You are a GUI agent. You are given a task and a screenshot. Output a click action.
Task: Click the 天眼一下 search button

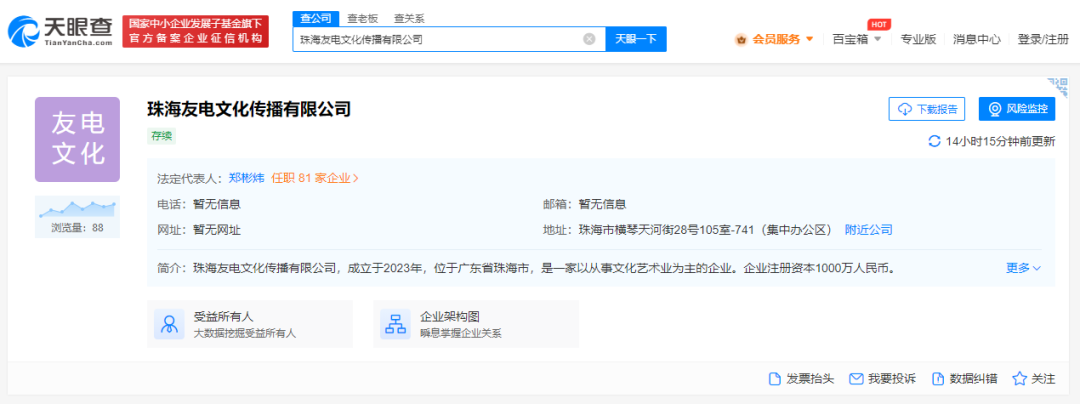636,39
